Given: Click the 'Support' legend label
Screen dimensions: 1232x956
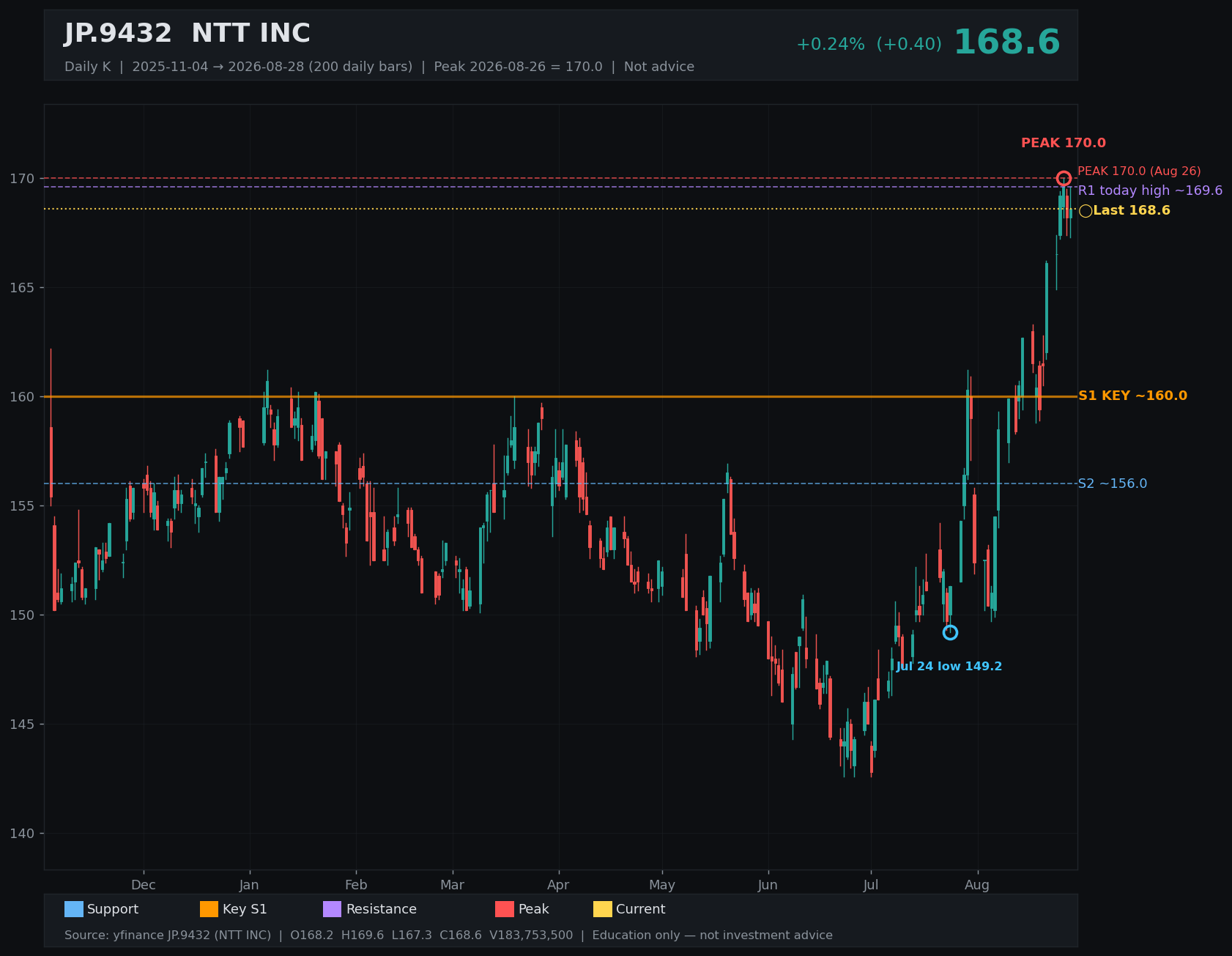Looking at the screenshot, I should click(x=113, y=909).
